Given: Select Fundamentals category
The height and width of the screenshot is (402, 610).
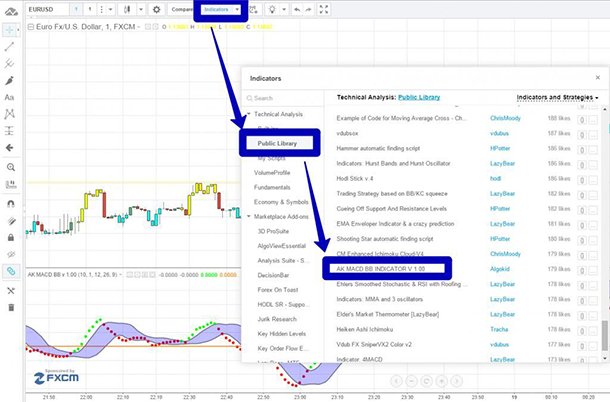Looking at the screenshot, I should [272, 187].
